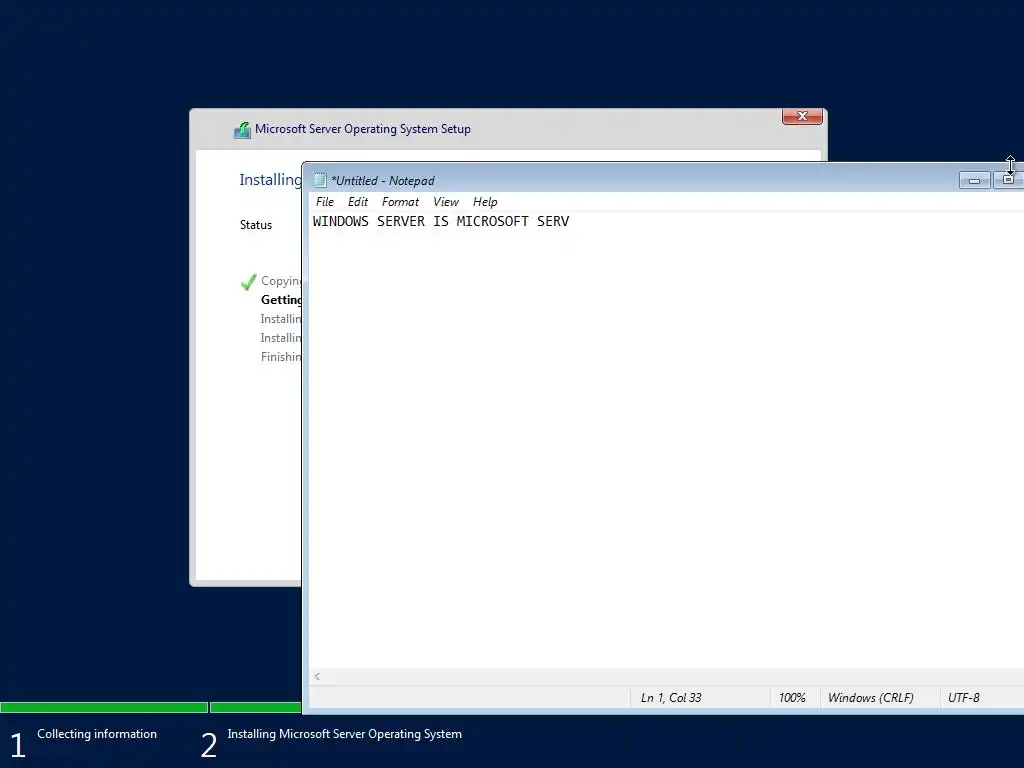Screen dimensions: 1024x768
Task: Click the green checkmark next to Copying
Action: click(248, 282)
